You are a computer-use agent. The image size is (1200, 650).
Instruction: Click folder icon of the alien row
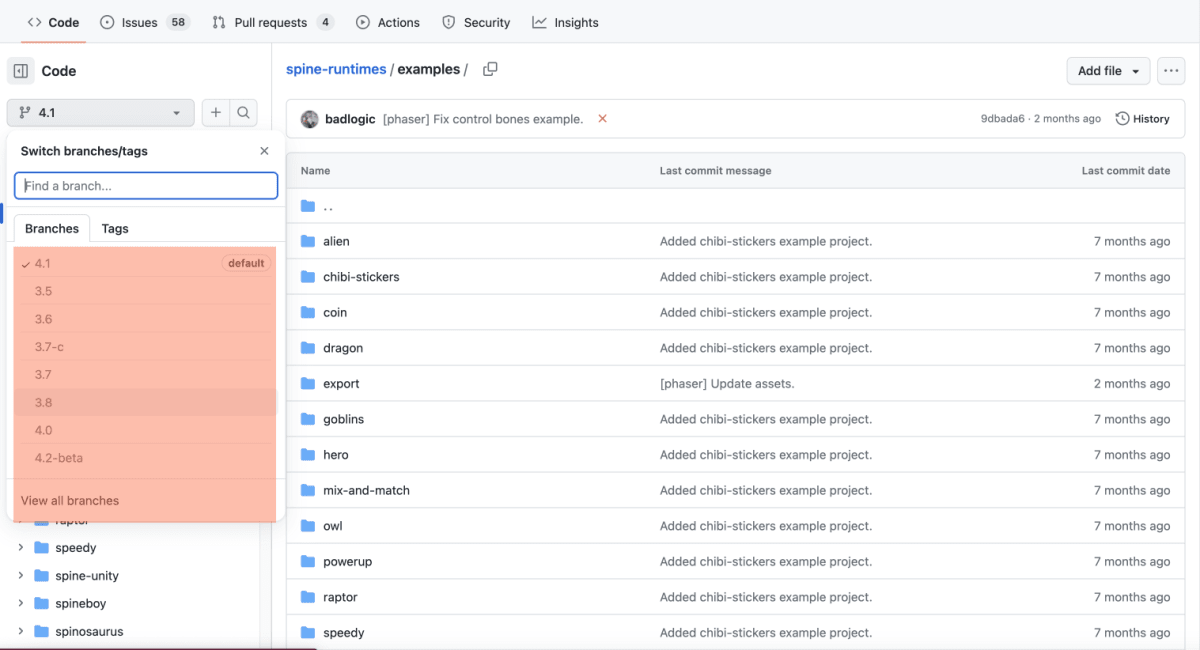click(x=308, y=241)
